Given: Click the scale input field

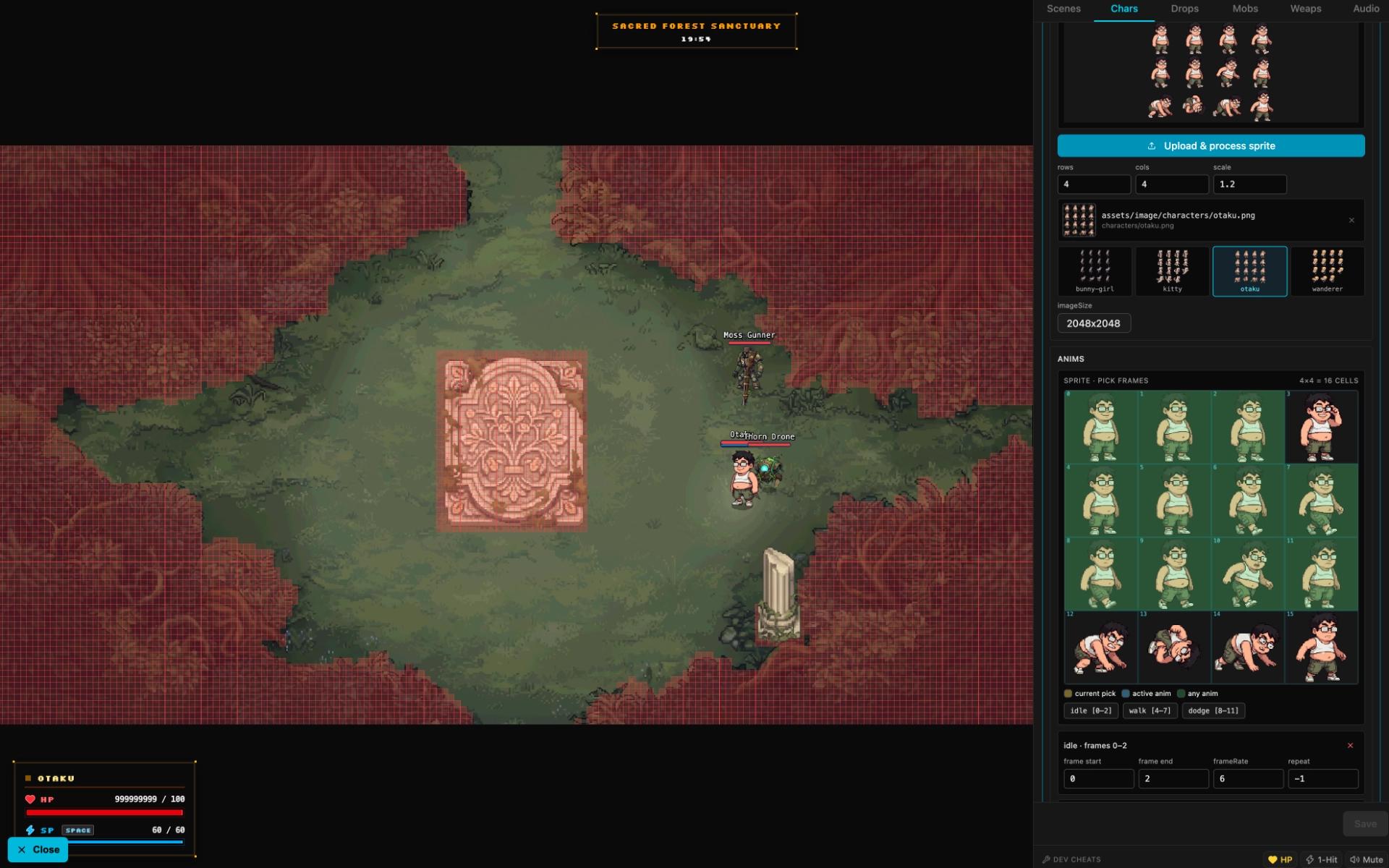Looking at the screenshot, I should (x=1249, y=184).
